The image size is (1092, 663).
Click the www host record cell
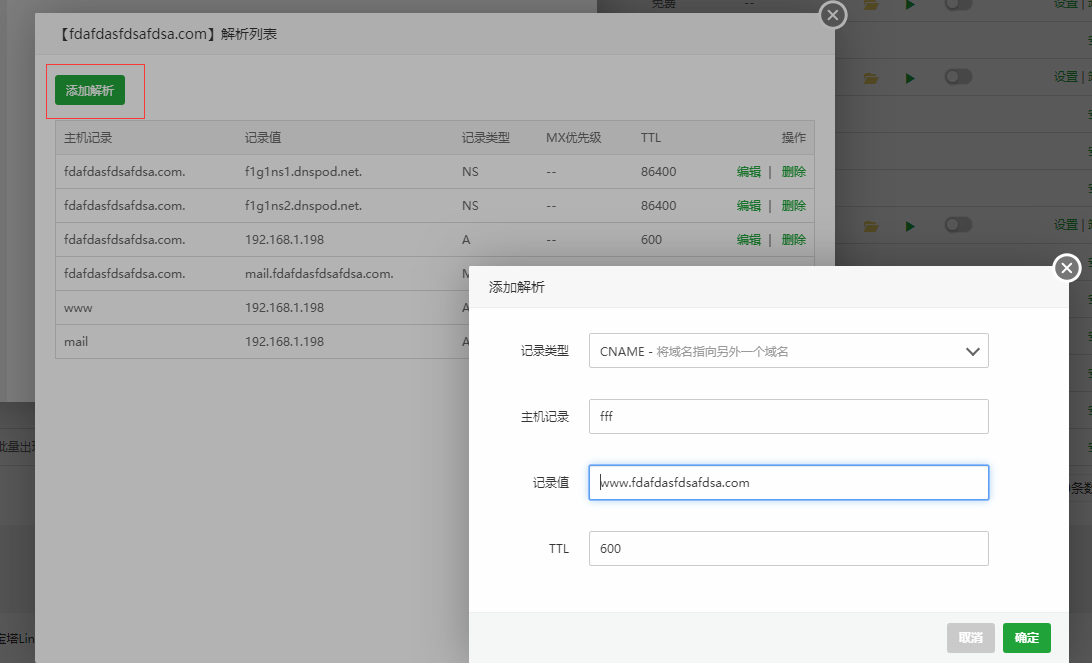tap(78, 308)
